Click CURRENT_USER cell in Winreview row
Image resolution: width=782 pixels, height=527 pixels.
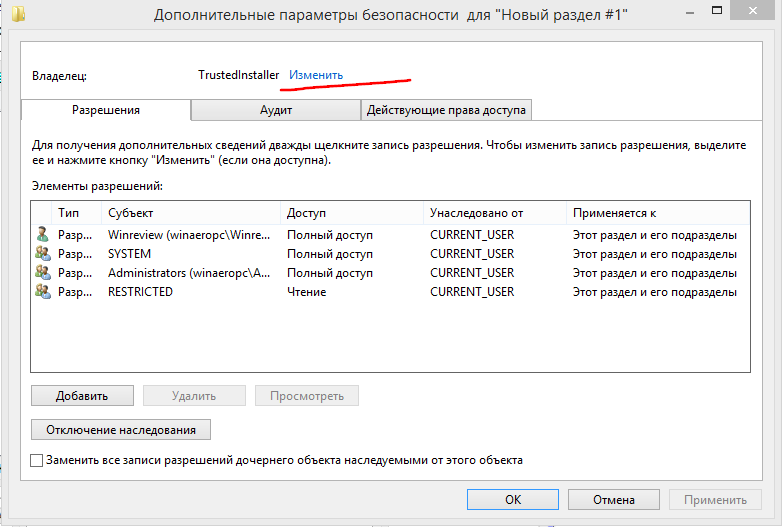[472, 234]
